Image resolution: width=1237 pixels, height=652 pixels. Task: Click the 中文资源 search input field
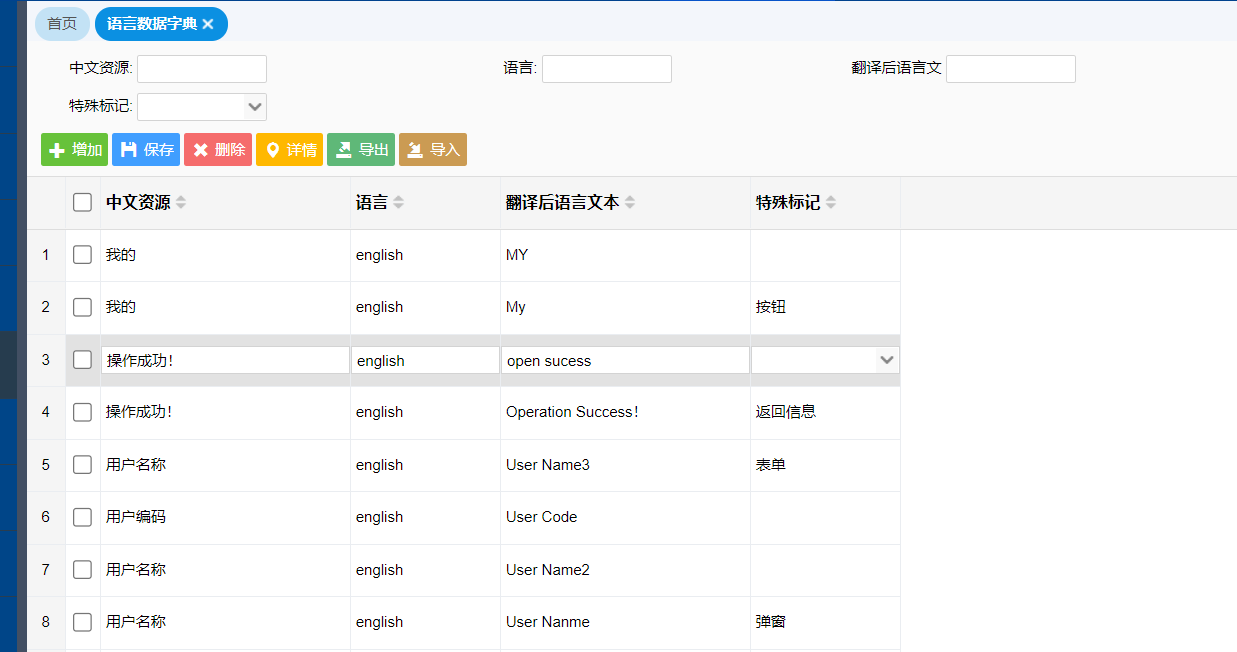click(202, 69)
